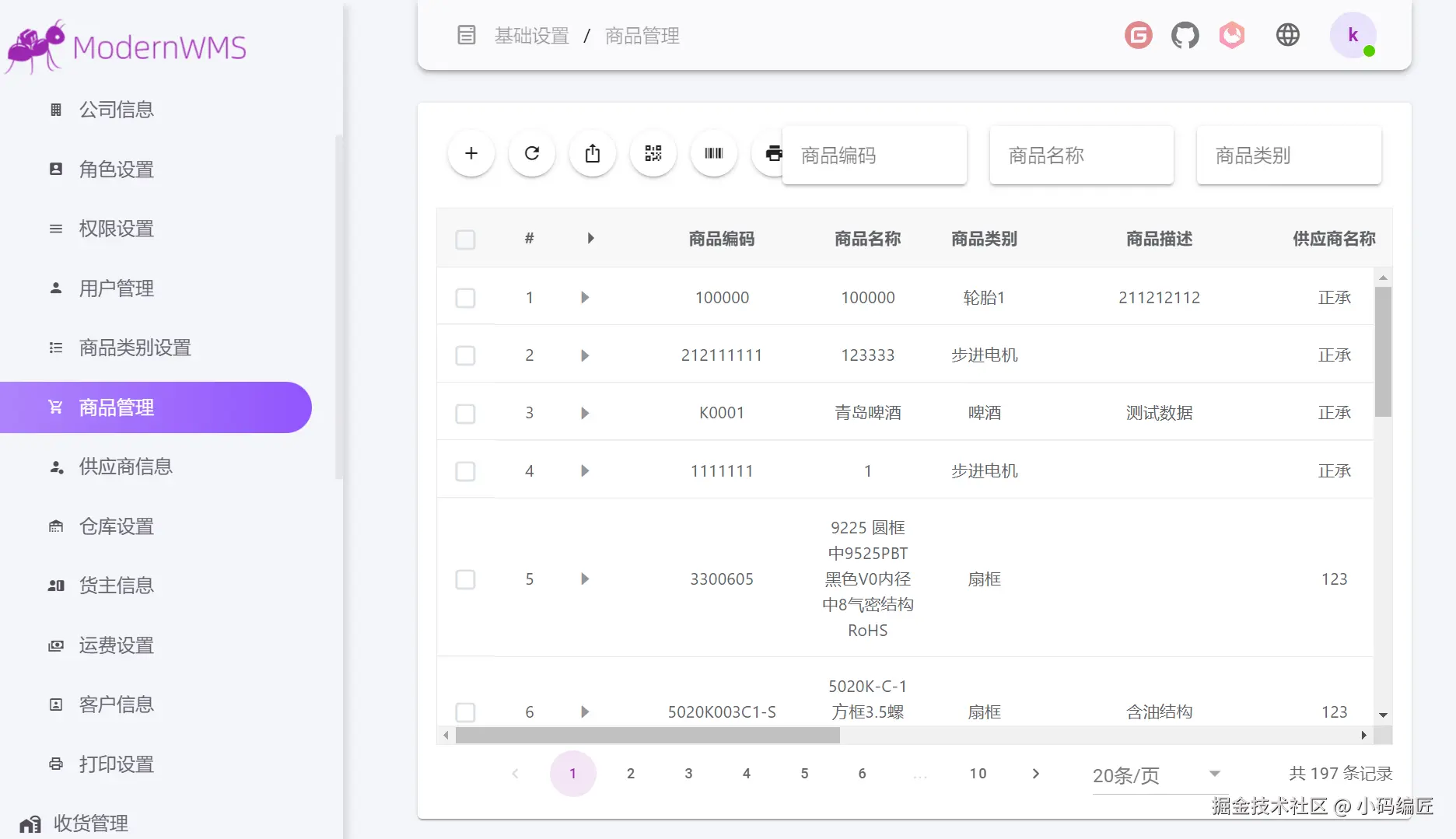Viewport: 1456px width, 839px height.
Task: Select the checkbox on row 1
Action: 465,298
